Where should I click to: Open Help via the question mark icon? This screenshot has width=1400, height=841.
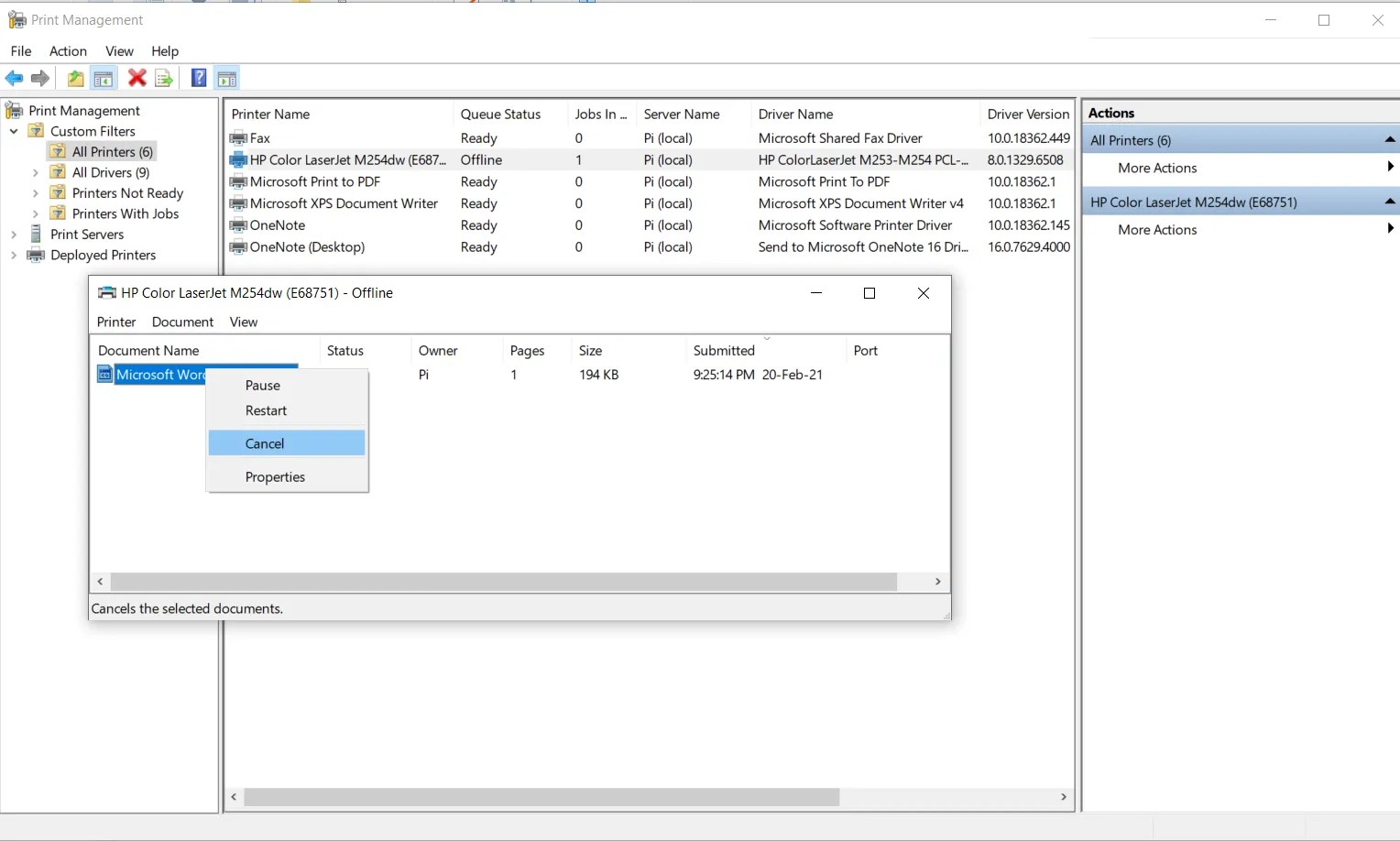pos(198,78)
